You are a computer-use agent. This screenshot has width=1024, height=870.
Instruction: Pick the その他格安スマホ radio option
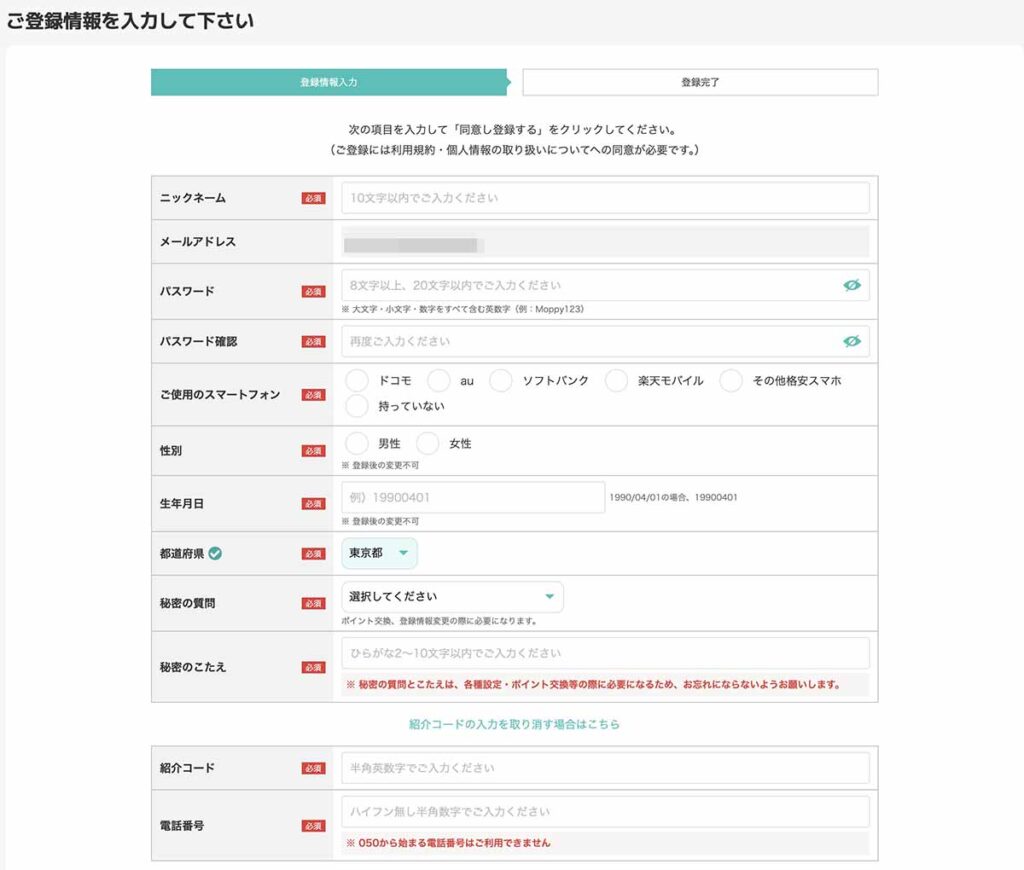coord(731,381)
